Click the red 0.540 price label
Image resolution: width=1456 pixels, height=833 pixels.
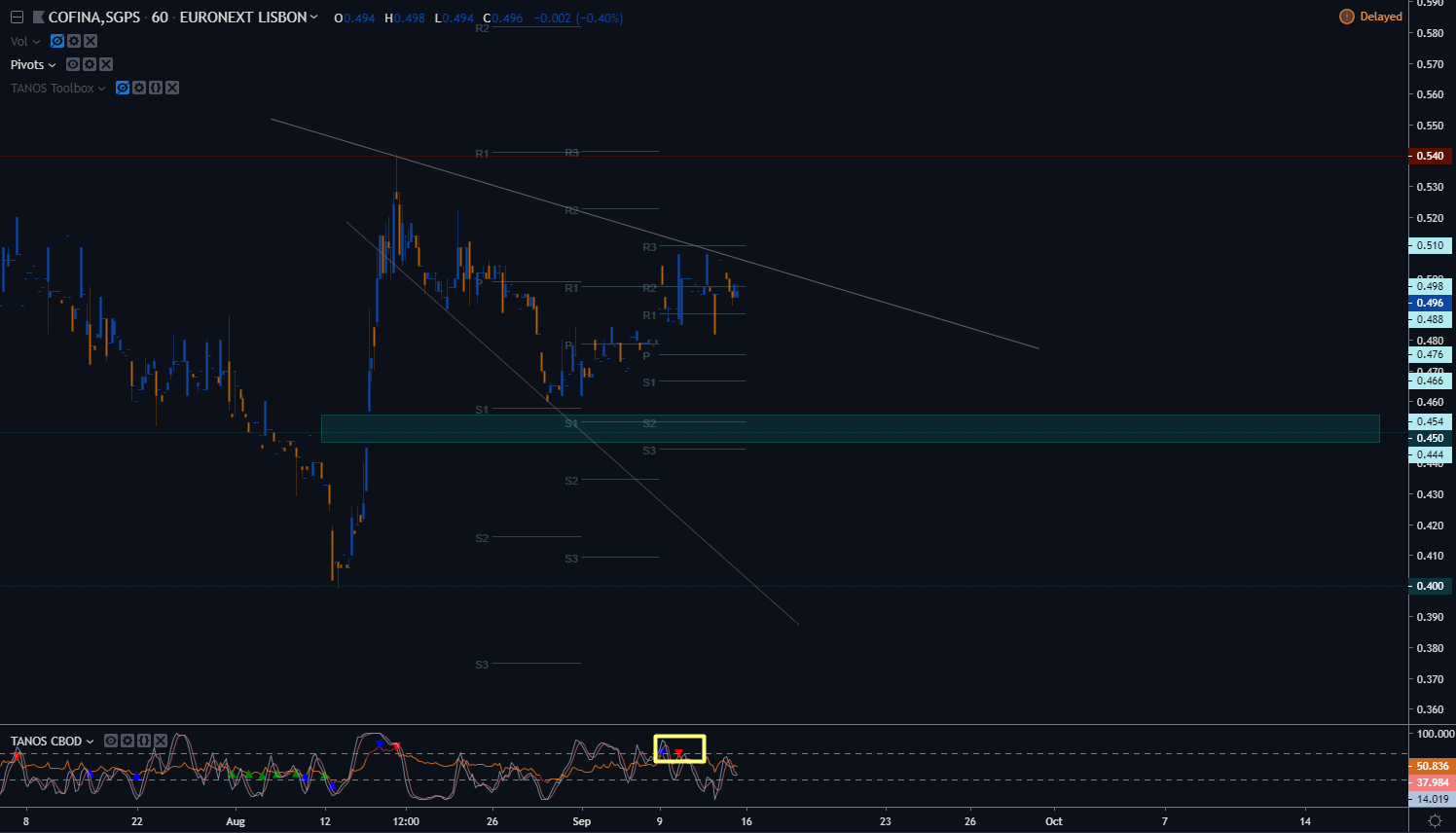coord(1430,156)
